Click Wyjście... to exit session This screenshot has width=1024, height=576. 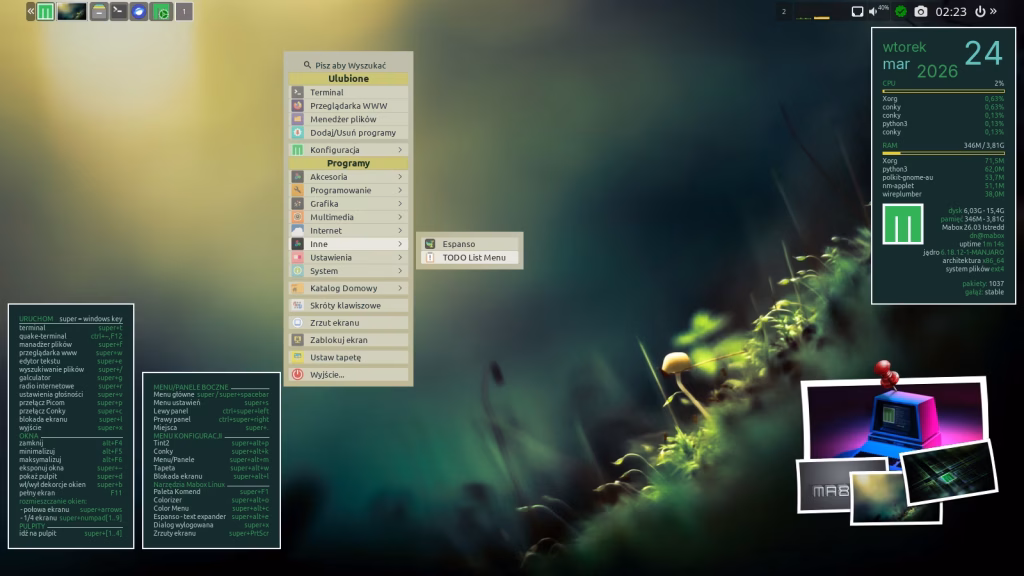tap(348, 374)
